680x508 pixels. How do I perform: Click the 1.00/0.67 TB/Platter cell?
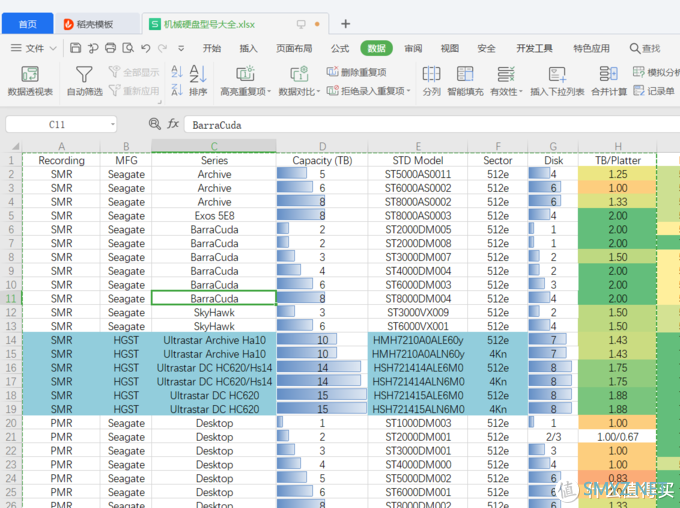coord(618,437)
